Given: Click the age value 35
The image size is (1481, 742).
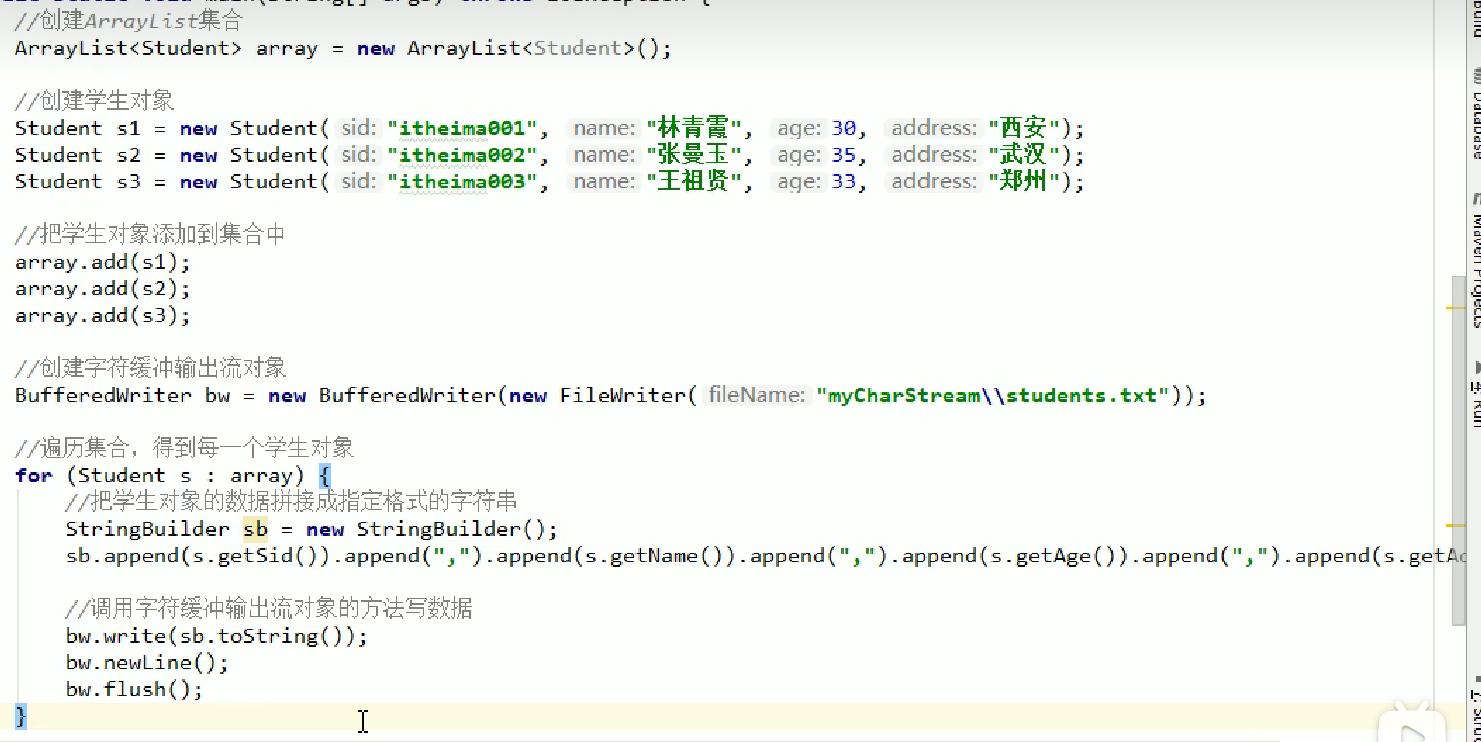Looking at the screenshot, I should pos(843,155).
